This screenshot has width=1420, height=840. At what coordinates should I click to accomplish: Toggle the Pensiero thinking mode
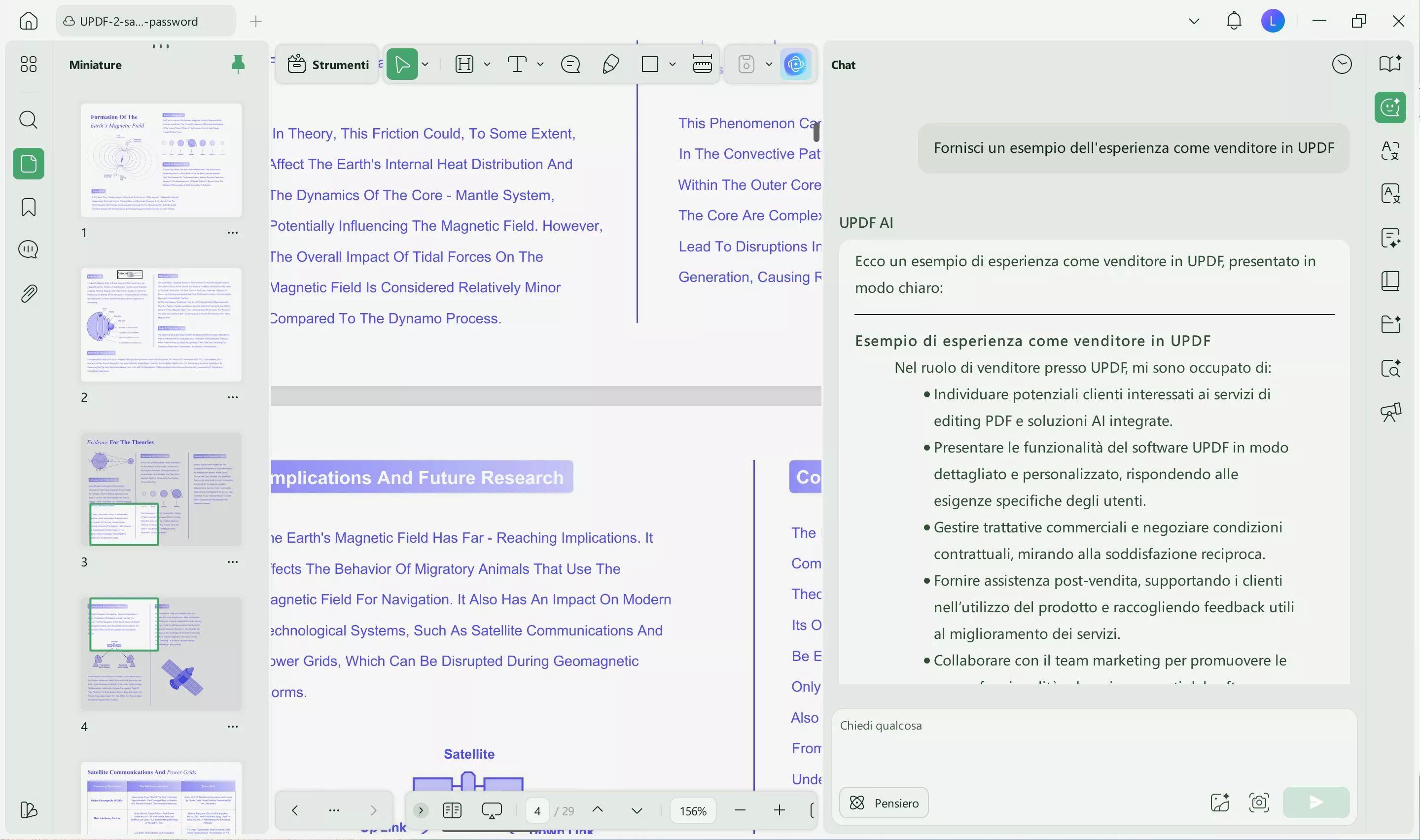[x=884, y=803]
